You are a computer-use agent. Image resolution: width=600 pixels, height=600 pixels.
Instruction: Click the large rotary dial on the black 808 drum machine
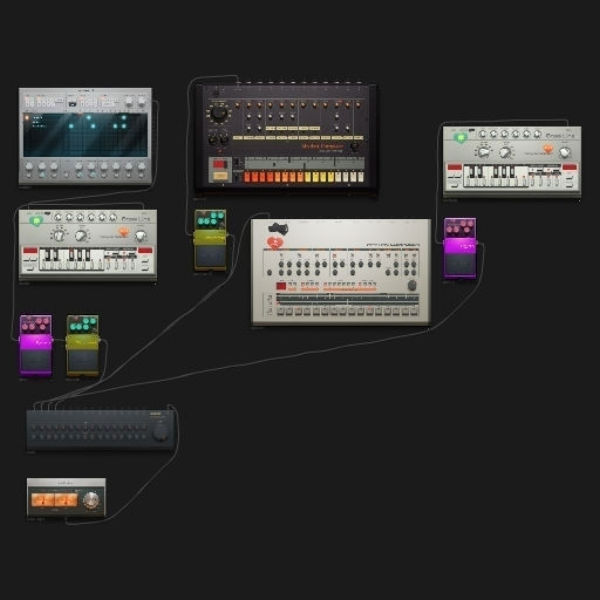coord(218,113)
